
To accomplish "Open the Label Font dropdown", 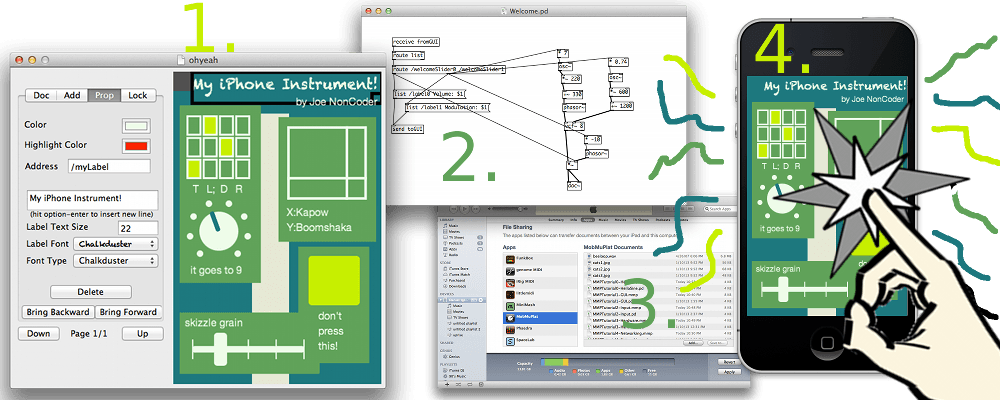I will point(116,244).
